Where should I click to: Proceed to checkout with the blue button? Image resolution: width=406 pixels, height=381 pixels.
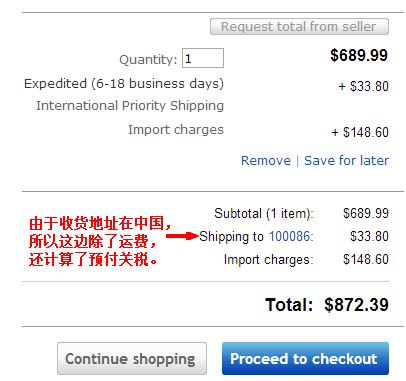[x=305, y=359]
